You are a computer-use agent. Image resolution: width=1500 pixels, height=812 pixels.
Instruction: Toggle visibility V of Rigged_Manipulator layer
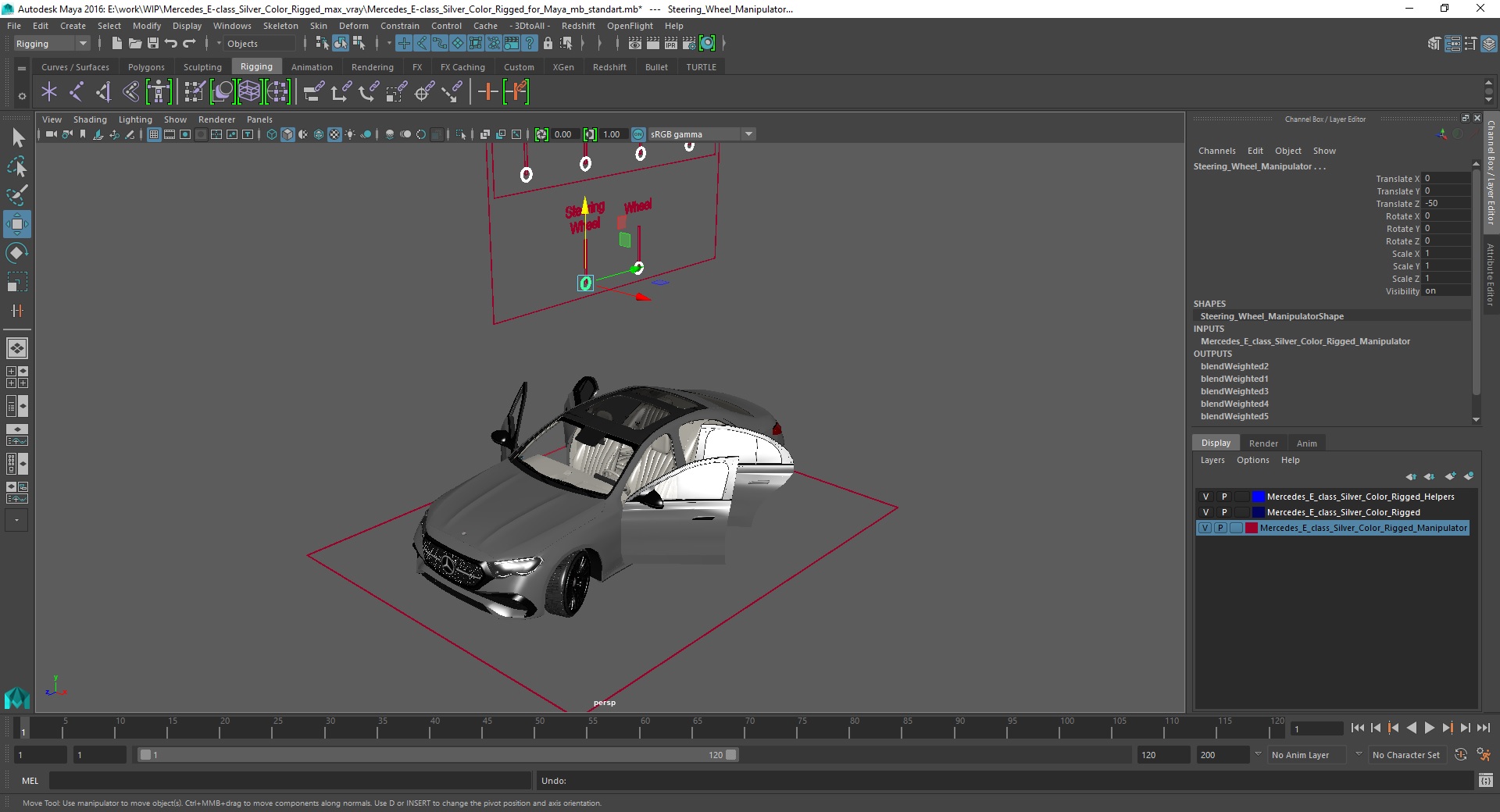[1205, 528]
